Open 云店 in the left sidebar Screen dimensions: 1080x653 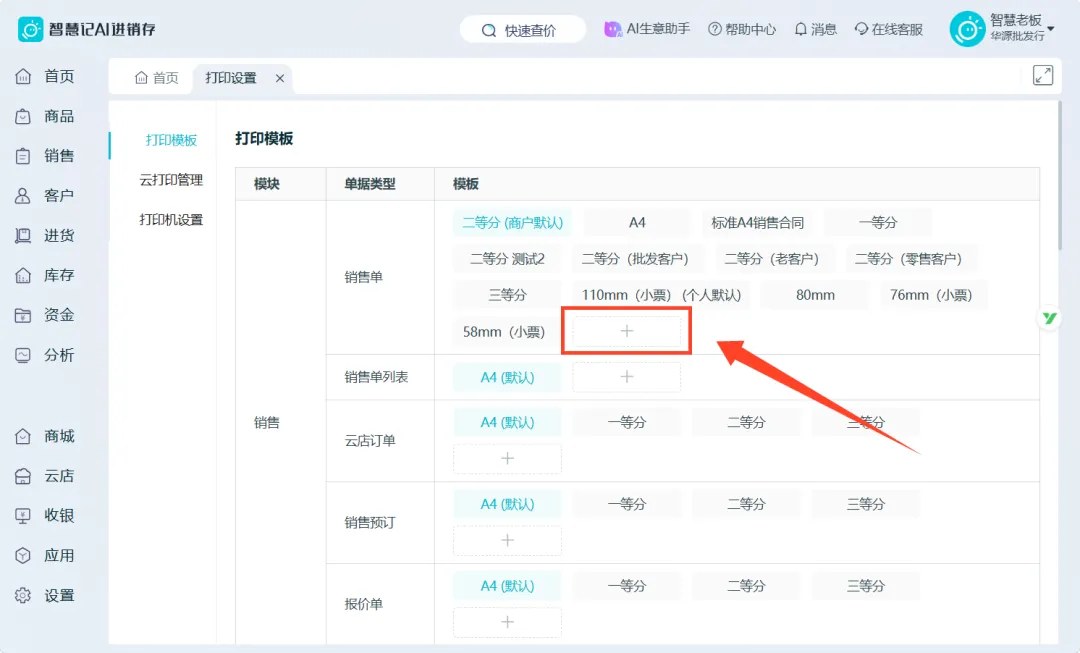pyautogui.click(x=45, y=476)
